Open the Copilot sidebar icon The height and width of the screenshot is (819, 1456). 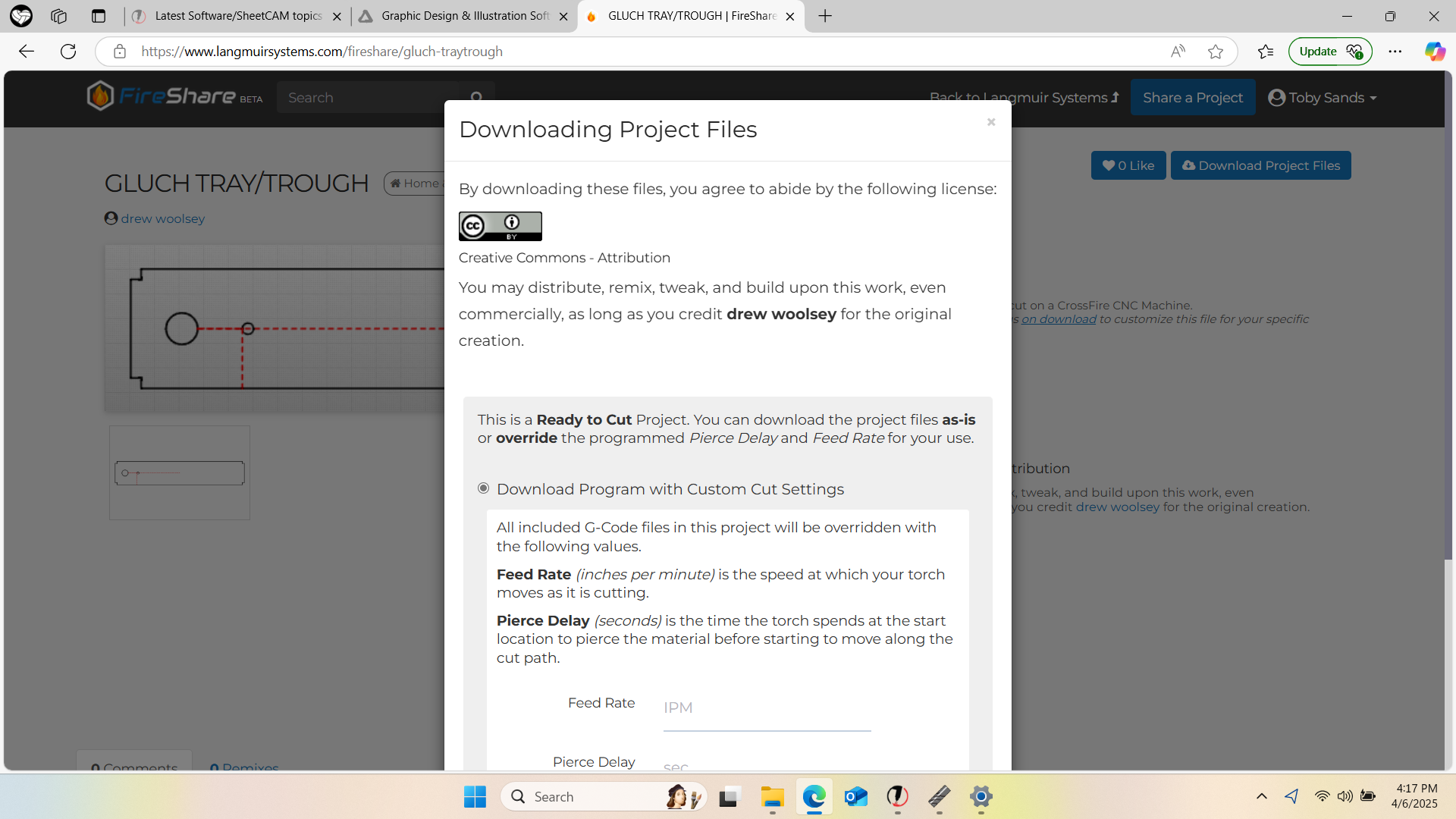(x=1434, y=52)
